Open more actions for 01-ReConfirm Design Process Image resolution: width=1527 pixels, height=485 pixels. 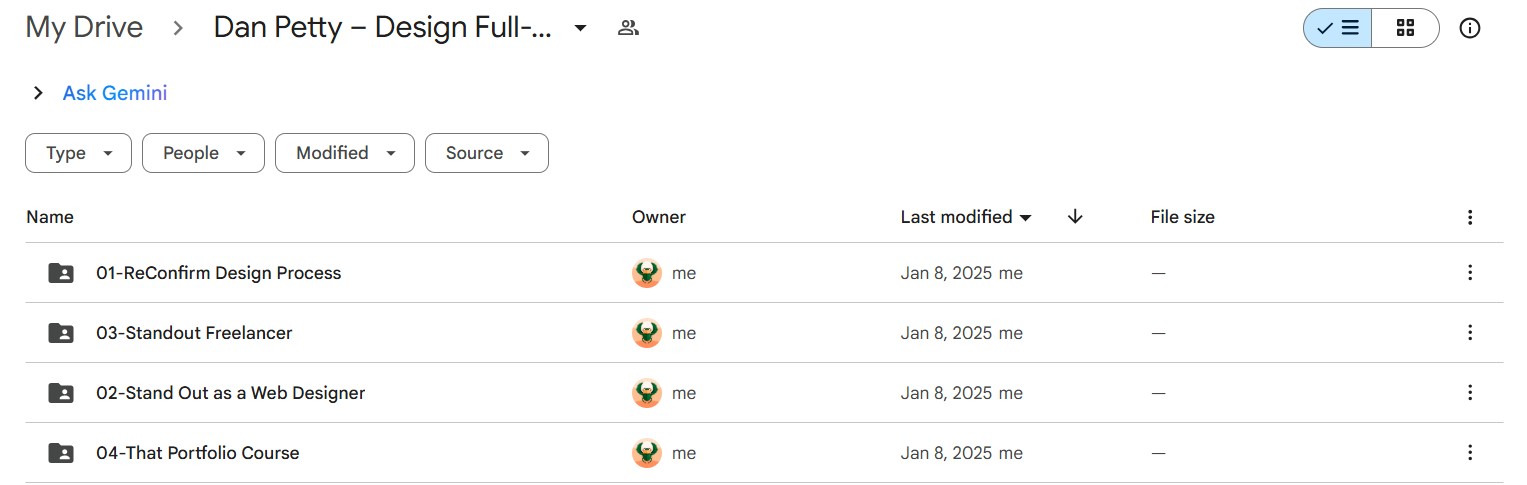point(1470,272)
